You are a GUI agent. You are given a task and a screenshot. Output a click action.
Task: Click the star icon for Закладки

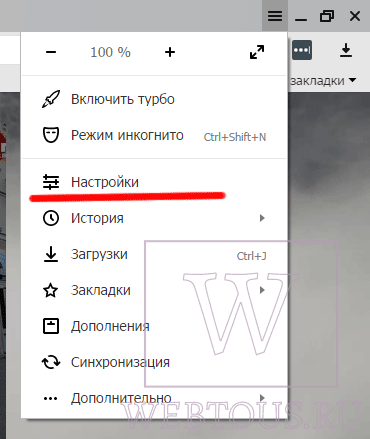click(x=51, y=290)
